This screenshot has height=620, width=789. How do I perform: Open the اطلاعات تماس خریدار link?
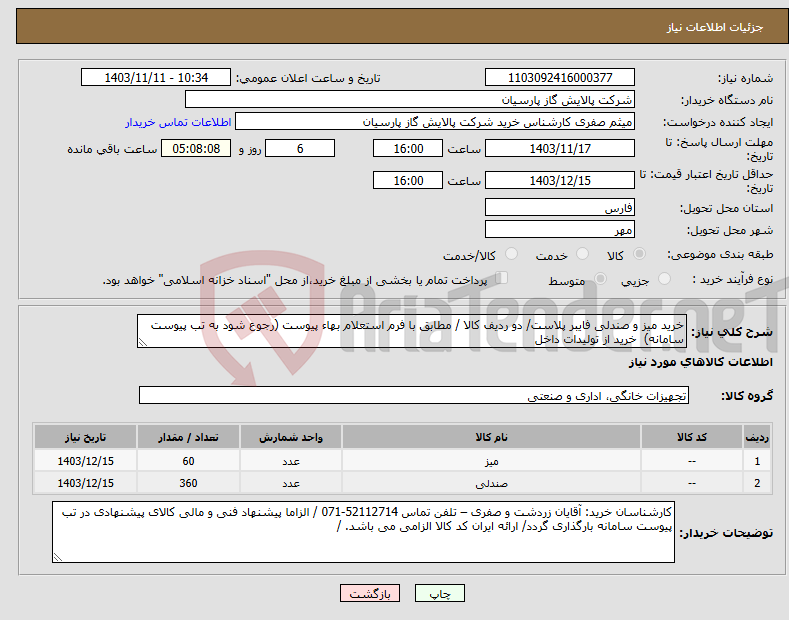click(178, 122)
